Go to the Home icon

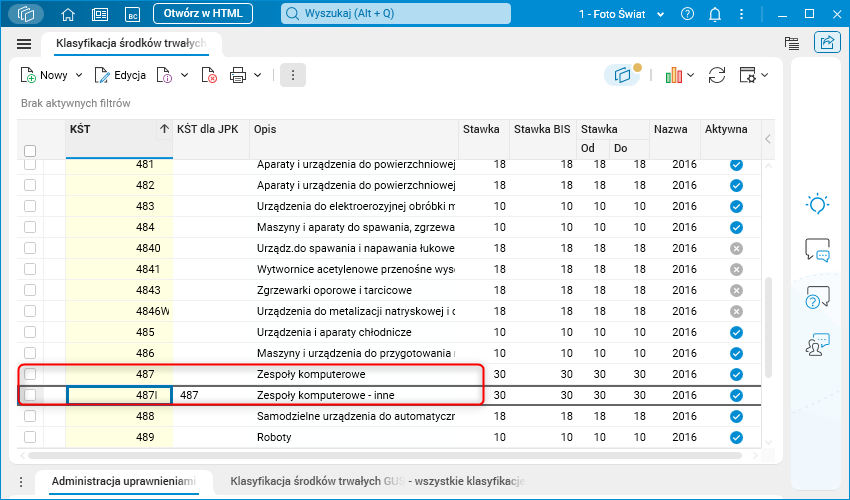(x=68, y=14)
